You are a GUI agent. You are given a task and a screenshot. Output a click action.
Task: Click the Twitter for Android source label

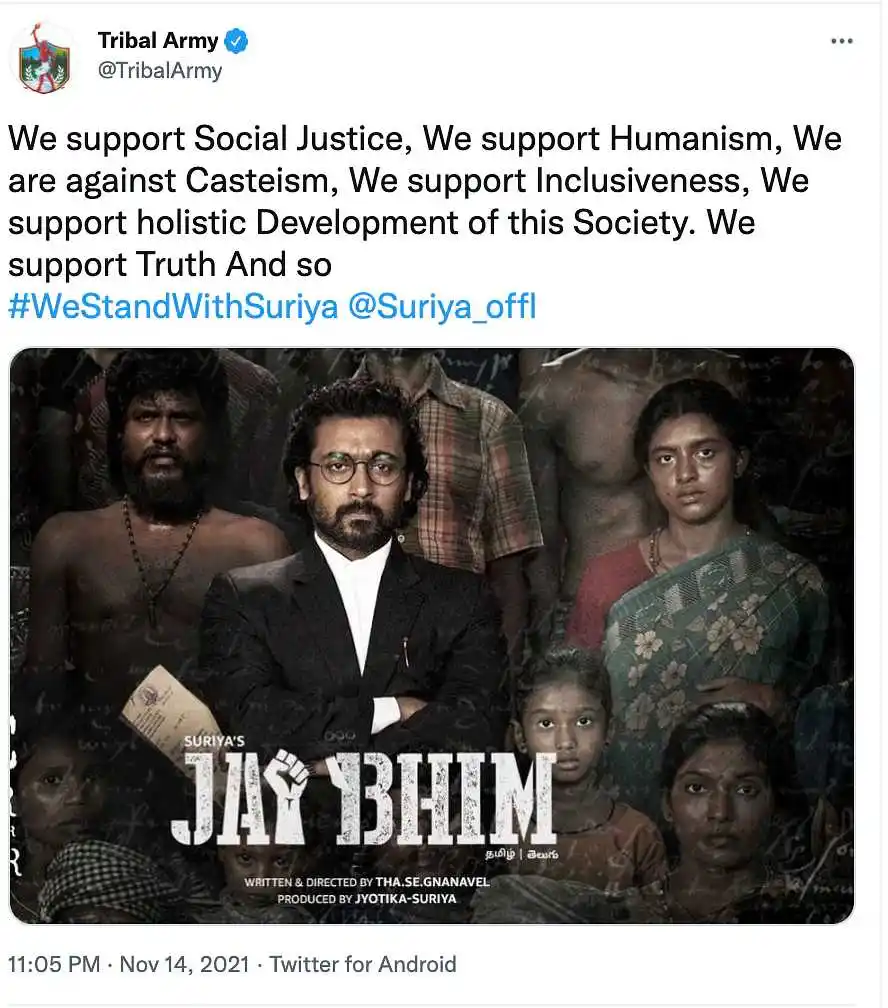(x=363, y=964)
